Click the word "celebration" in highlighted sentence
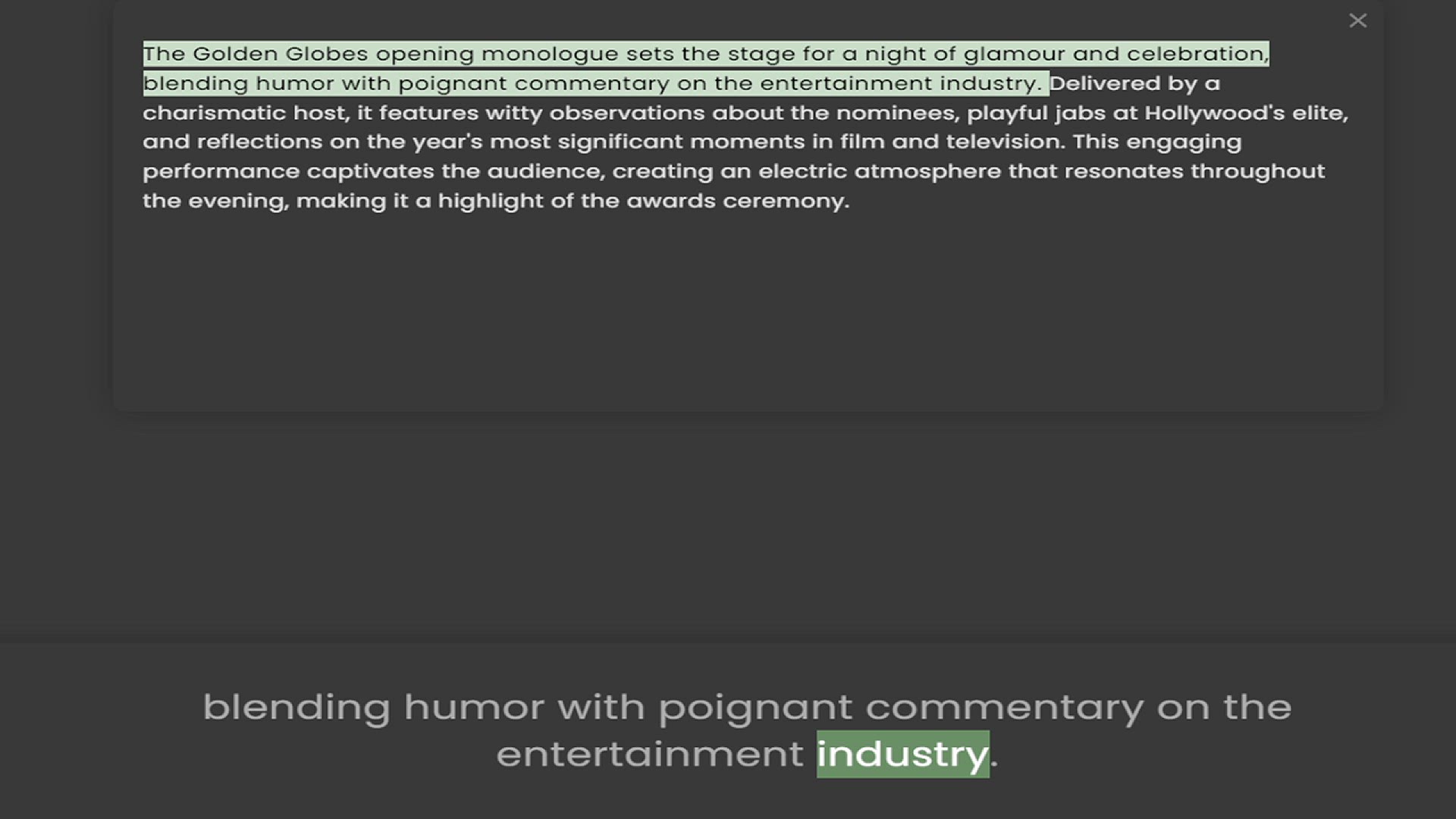This screenshot has width=1456, height=819. click(x=1195, y=54)
